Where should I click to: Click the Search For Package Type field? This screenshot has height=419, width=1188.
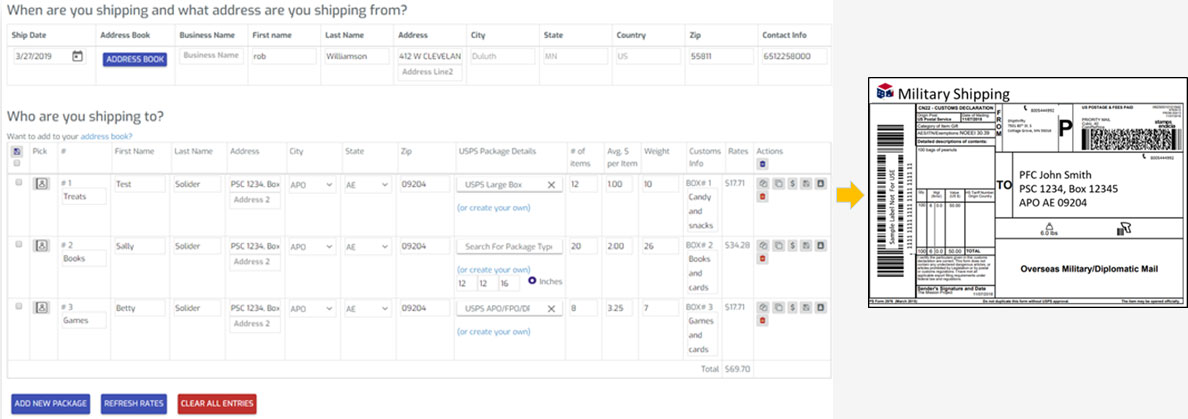(x=509, y=246)
